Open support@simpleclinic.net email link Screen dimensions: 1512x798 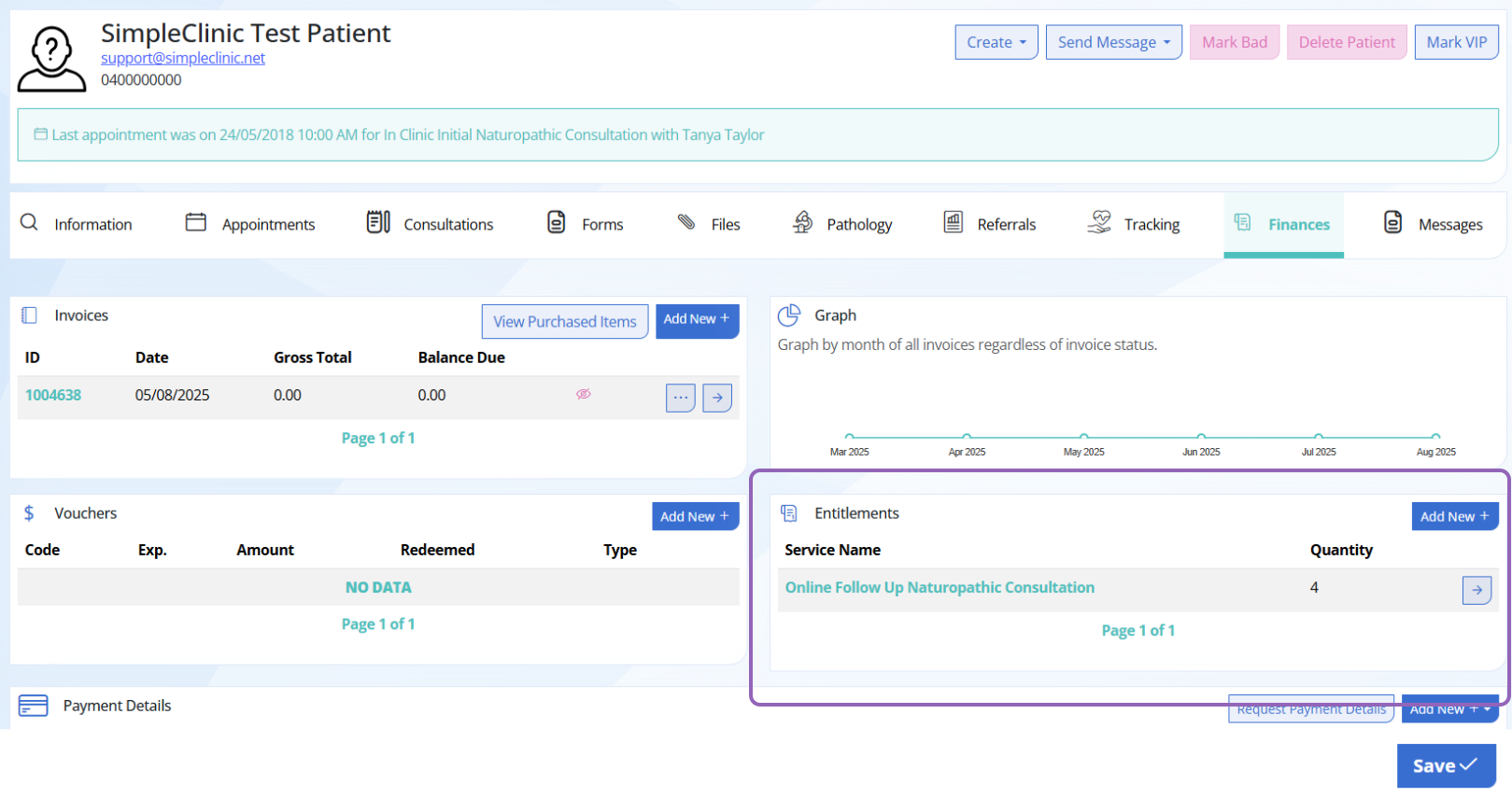click(x=183, y=58)
